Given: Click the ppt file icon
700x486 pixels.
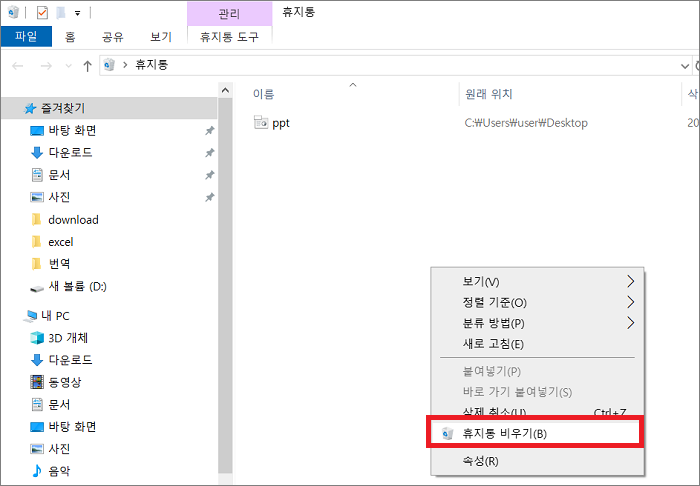Looking at the screenshot, I should tap(261, 122).
